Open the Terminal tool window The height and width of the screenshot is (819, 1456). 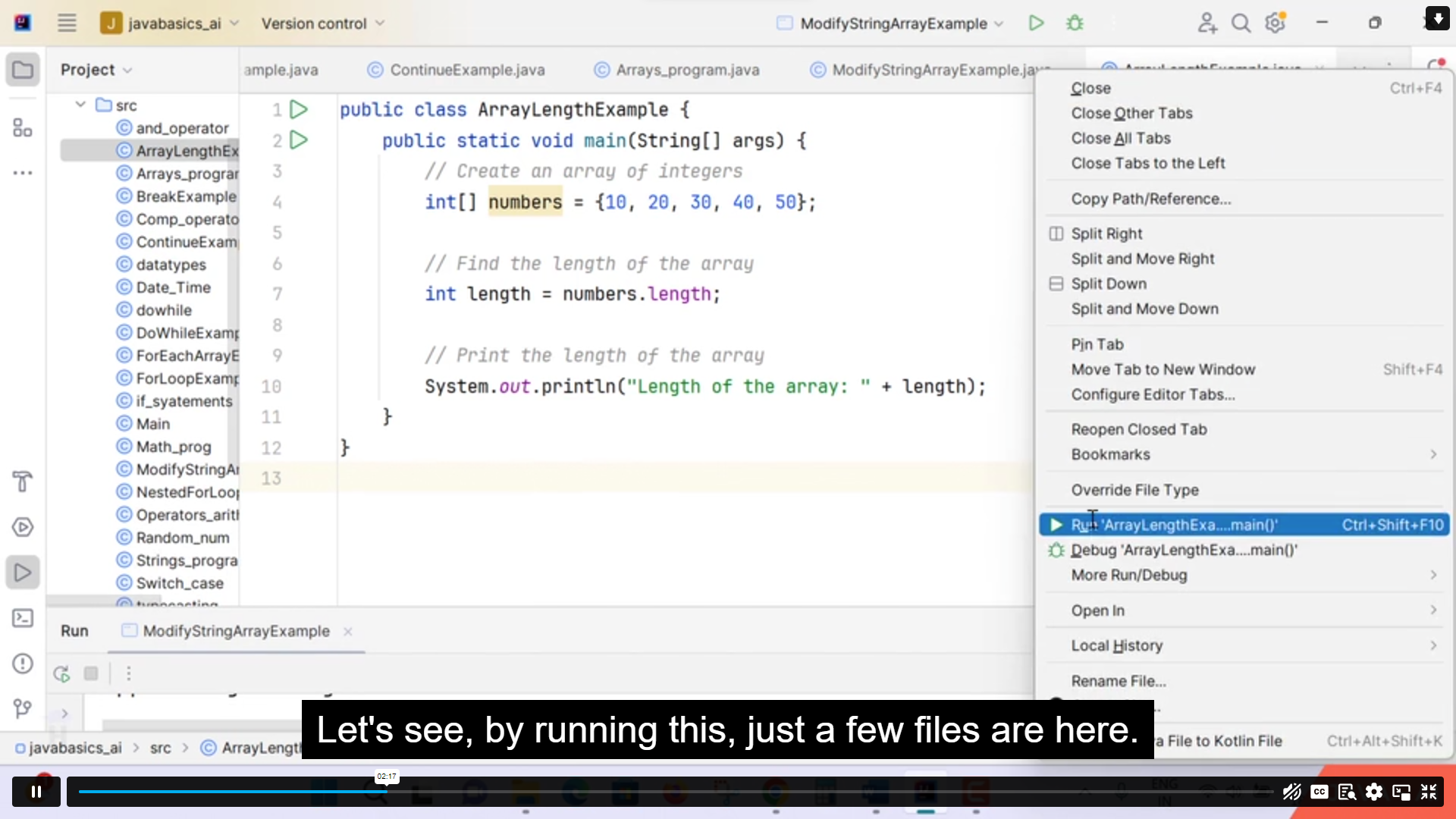pos(22,618)
